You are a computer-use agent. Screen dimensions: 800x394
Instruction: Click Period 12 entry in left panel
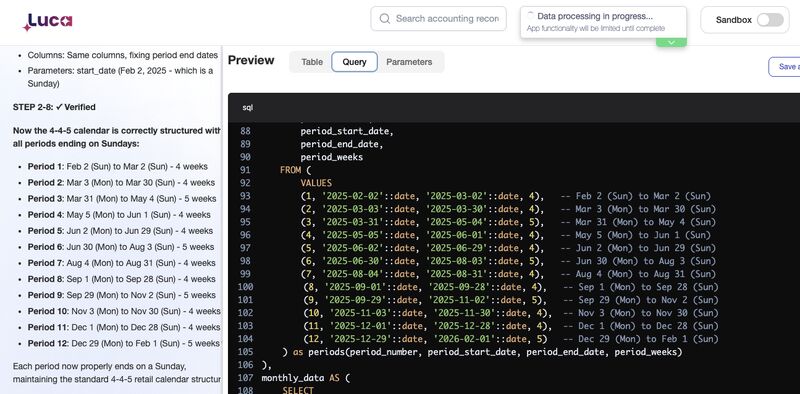pyautogui.click(x=123, y=343)
